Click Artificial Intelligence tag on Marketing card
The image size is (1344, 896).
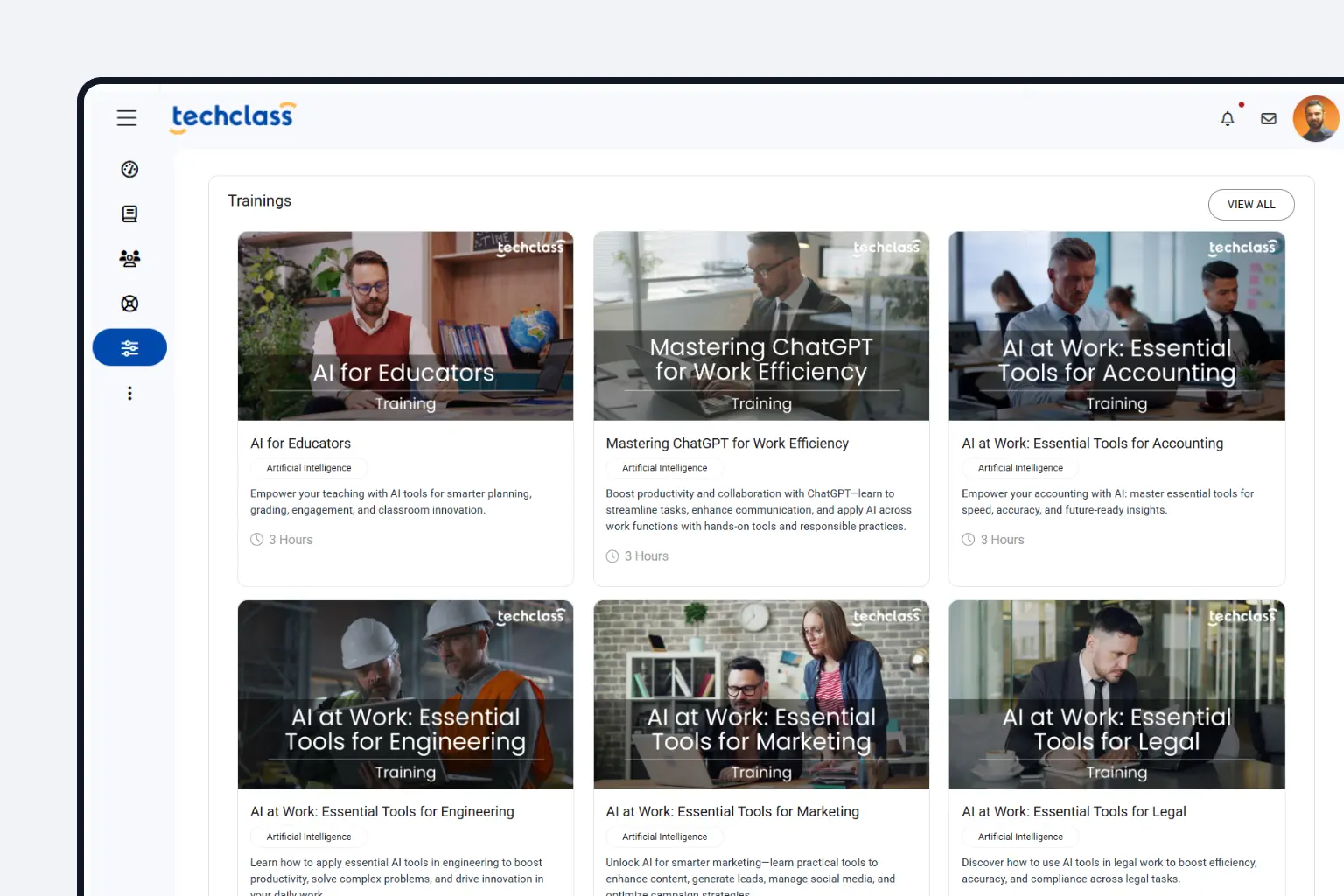click(x=664, y=837)
